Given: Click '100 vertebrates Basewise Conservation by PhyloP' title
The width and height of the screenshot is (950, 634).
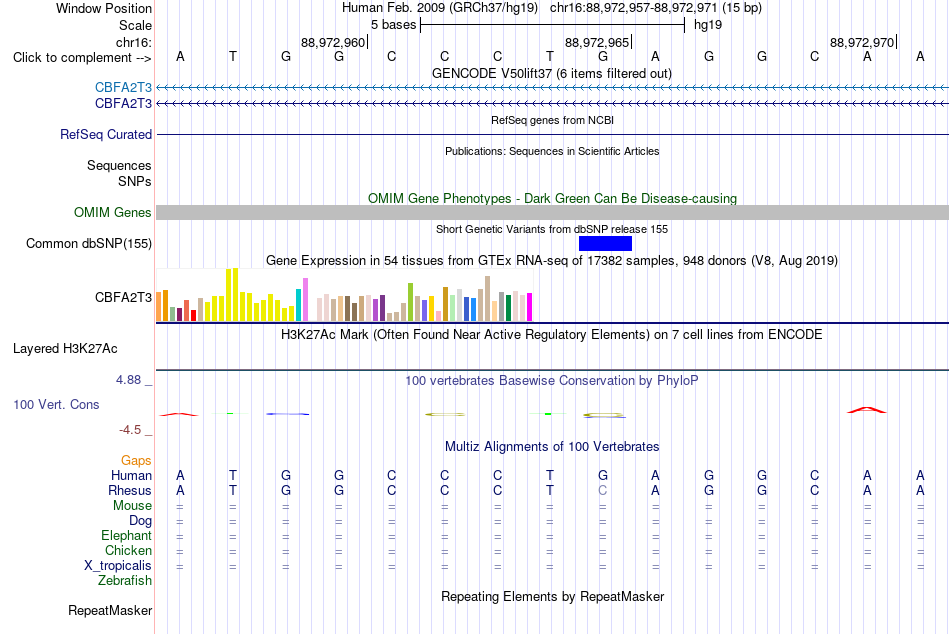Looking at the screenshot, I should (551, 381).
